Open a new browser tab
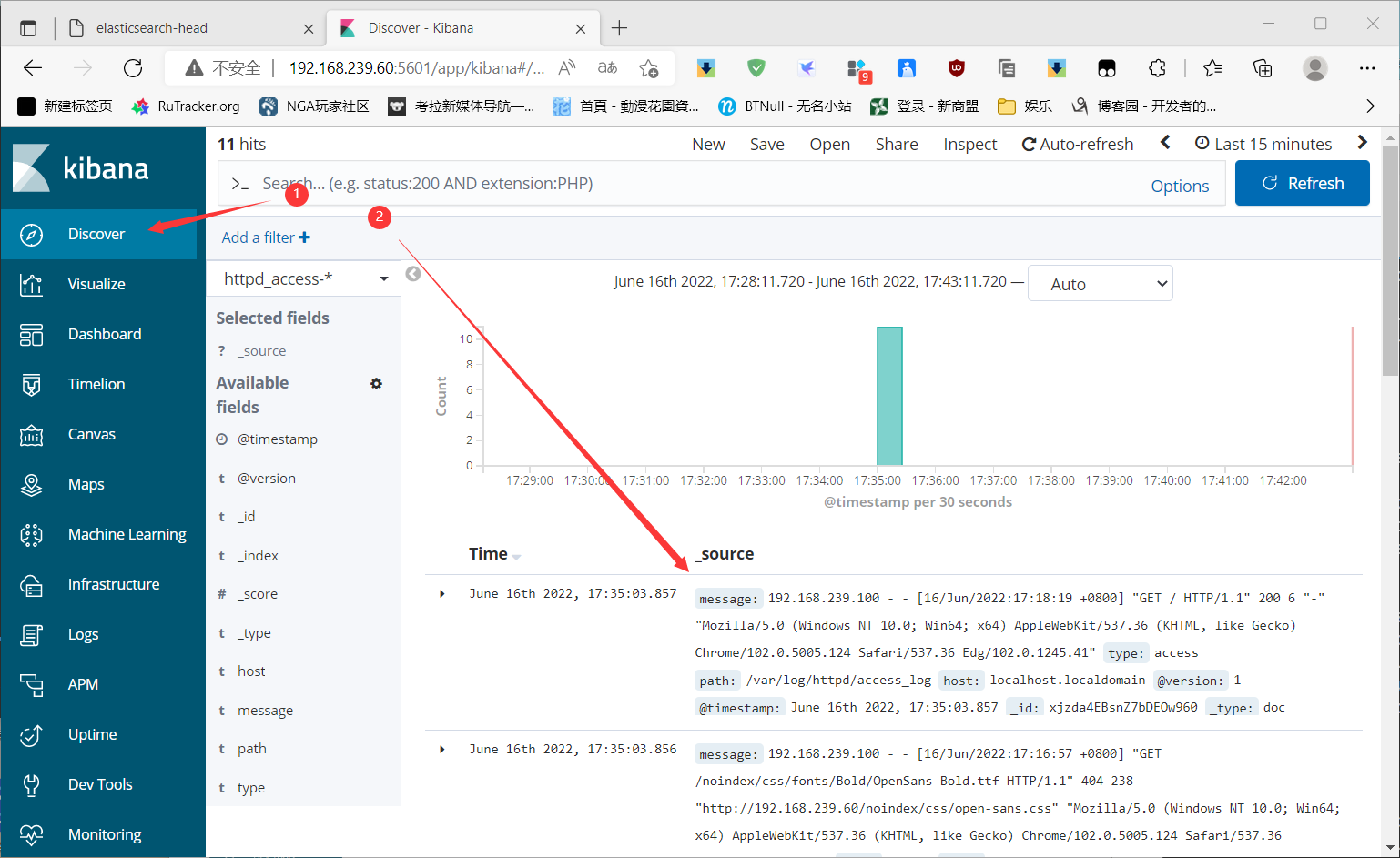1400x858 pixels. pyautogui.click(x=619, y=28)
